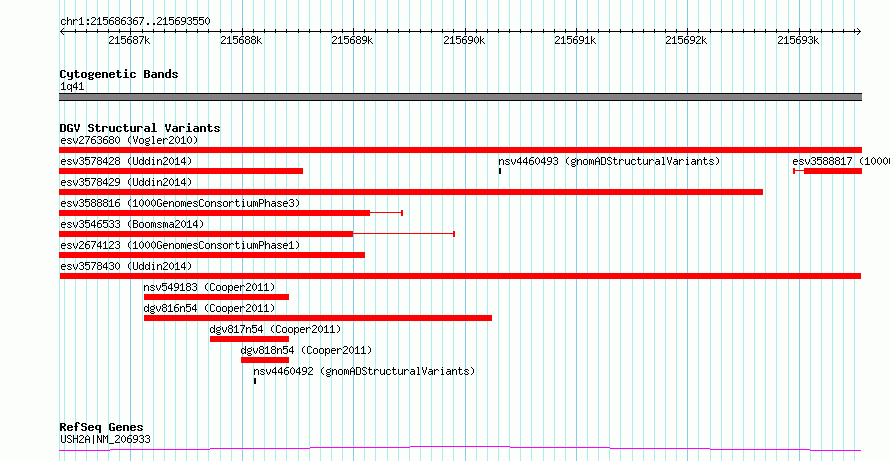Click the 215690k ruler tick label
Image resolution: width=890 pixels, height=461 pixels.
pyautogui.click(x=464, y=40)
